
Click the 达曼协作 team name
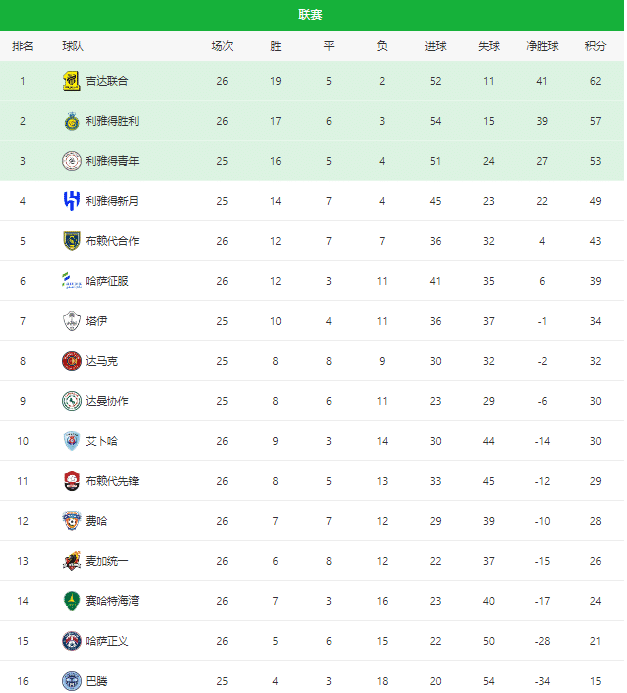coord(107,401)
